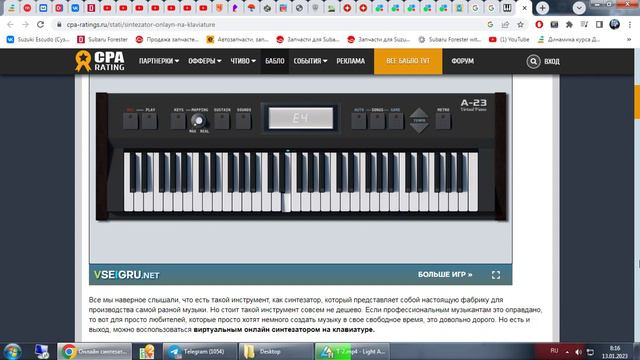Go to the РЕКЛАМА page

pos(351,61)
